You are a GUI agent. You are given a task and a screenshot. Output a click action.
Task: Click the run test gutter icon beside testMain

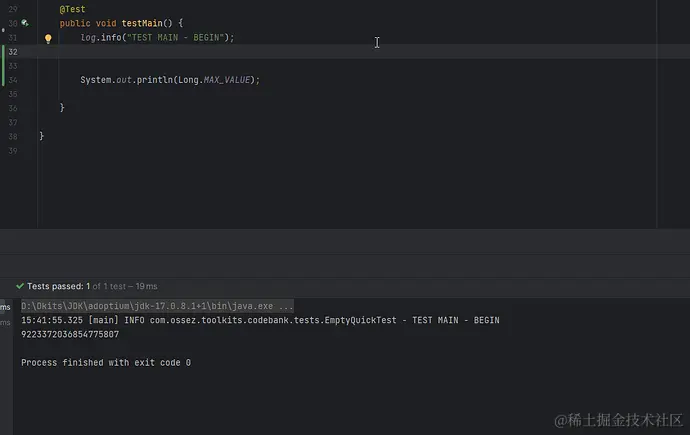[25, 23]
